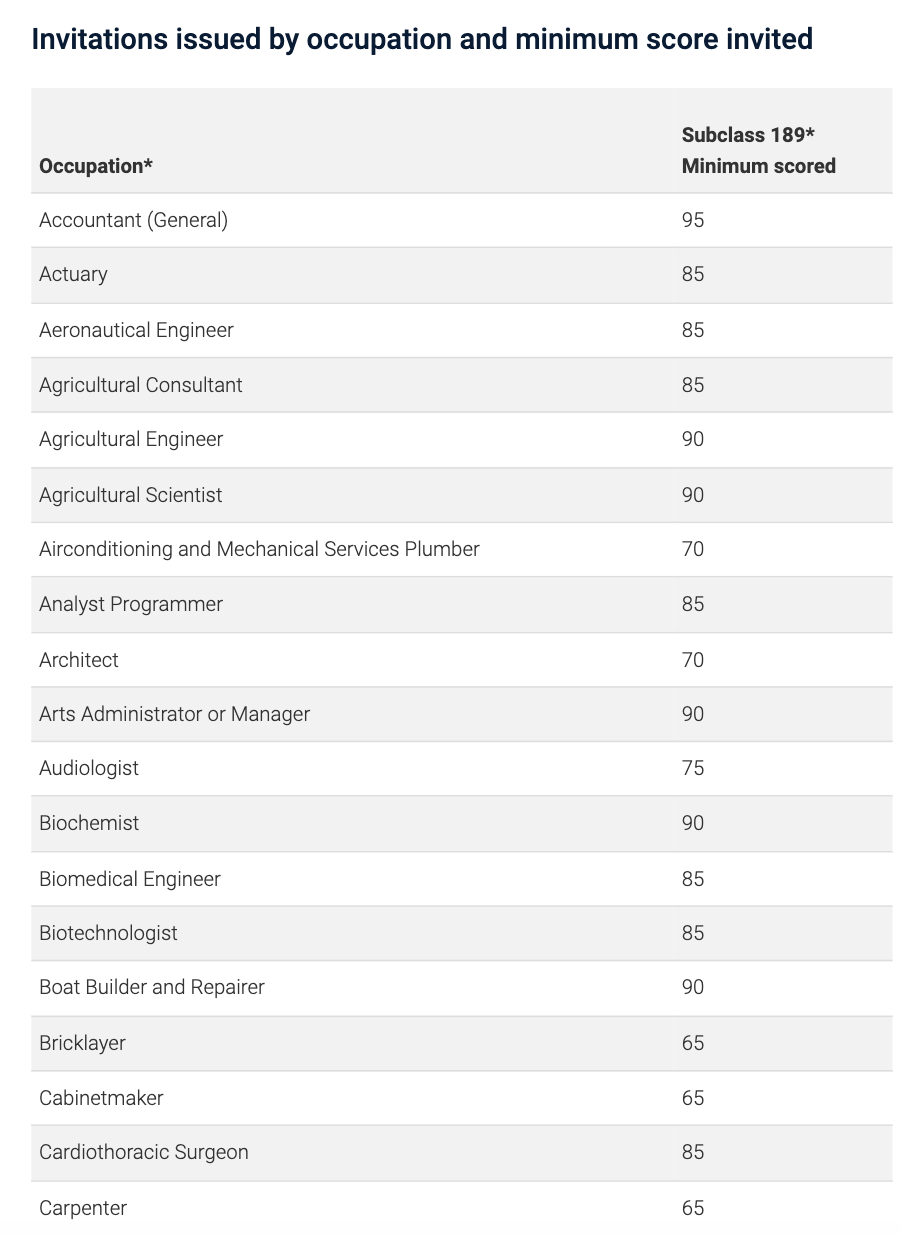Select the Audiologist entry
This screenshot has width=902, height=1234.
[x=89, y=768]
